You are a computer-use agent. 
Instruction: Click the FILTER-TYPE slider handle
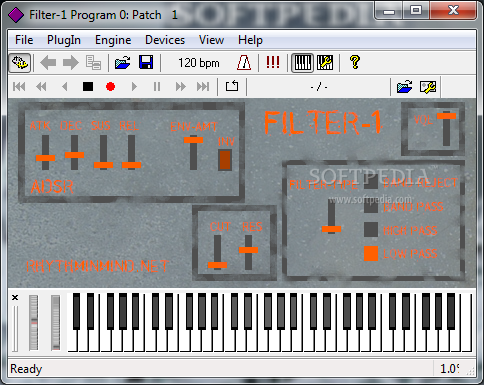click(331, 229)
